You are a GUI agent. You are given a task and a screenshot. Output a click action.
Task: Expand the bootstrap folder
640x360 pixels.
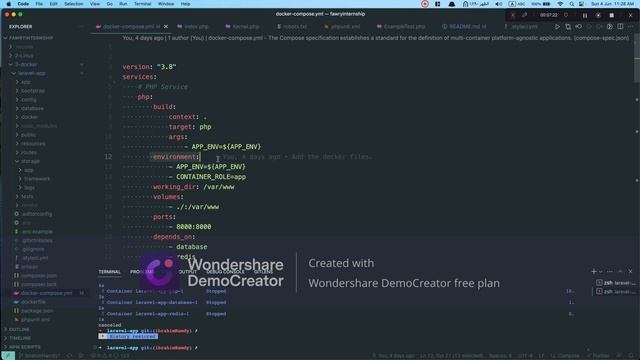(x=33, y=91)
